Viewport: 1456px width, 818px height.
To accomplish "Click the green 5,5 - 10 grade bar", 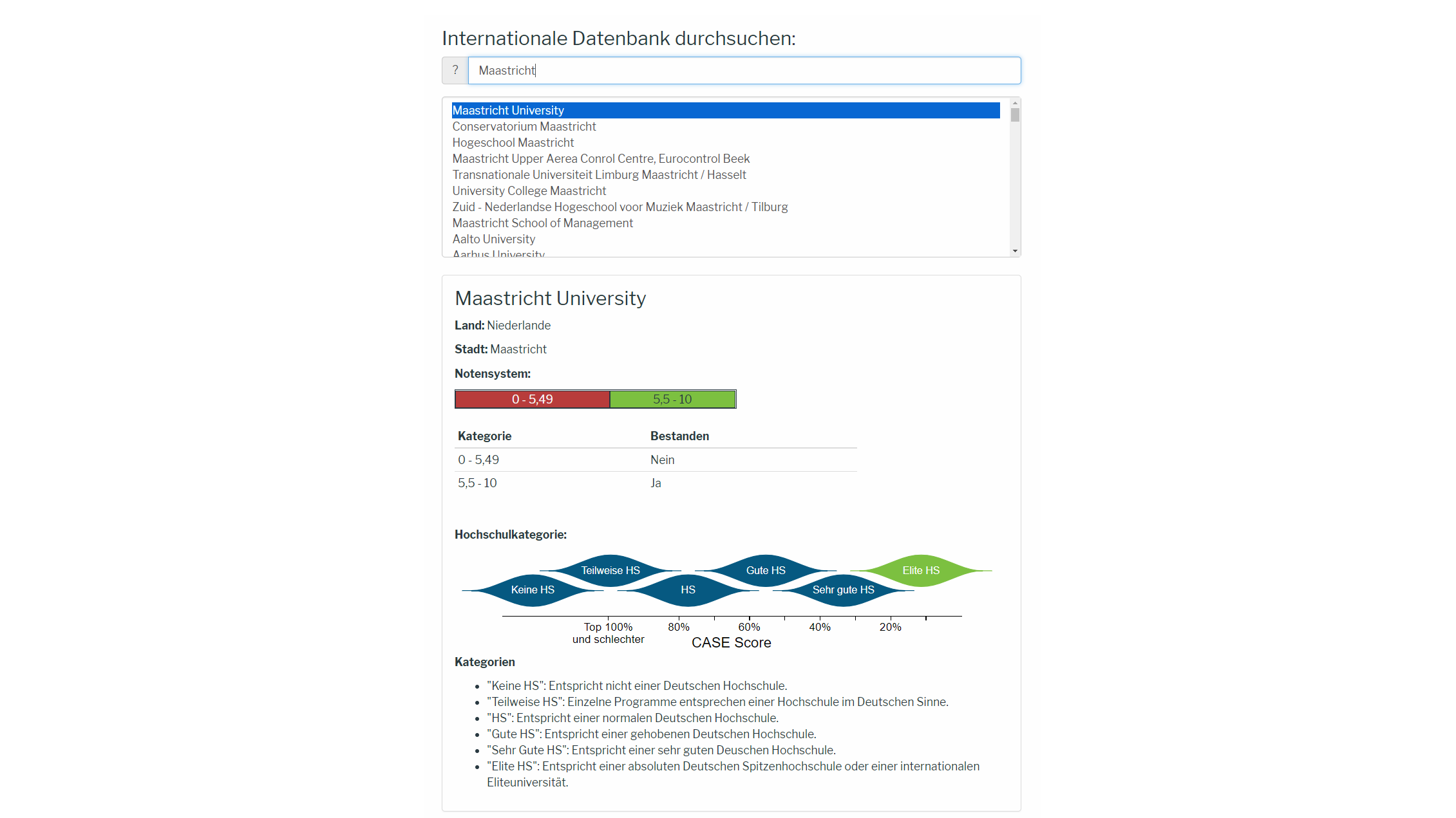I will tap(672, 399).
